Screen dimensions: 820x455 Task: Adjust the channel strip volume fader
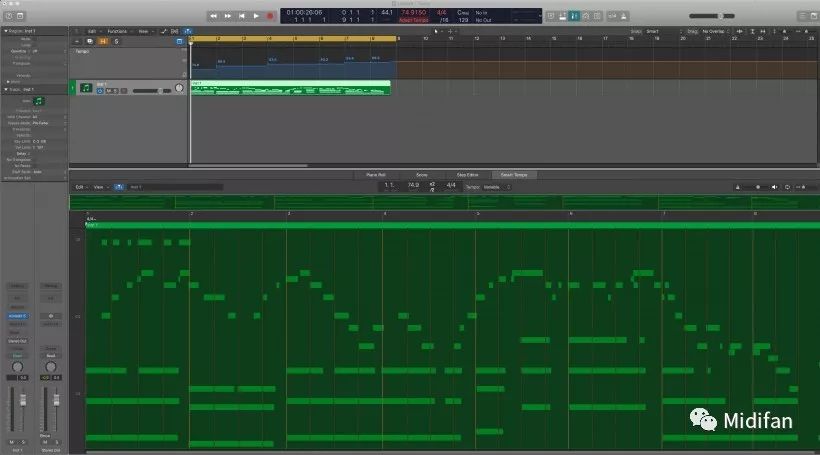click(x=22, y=401)
